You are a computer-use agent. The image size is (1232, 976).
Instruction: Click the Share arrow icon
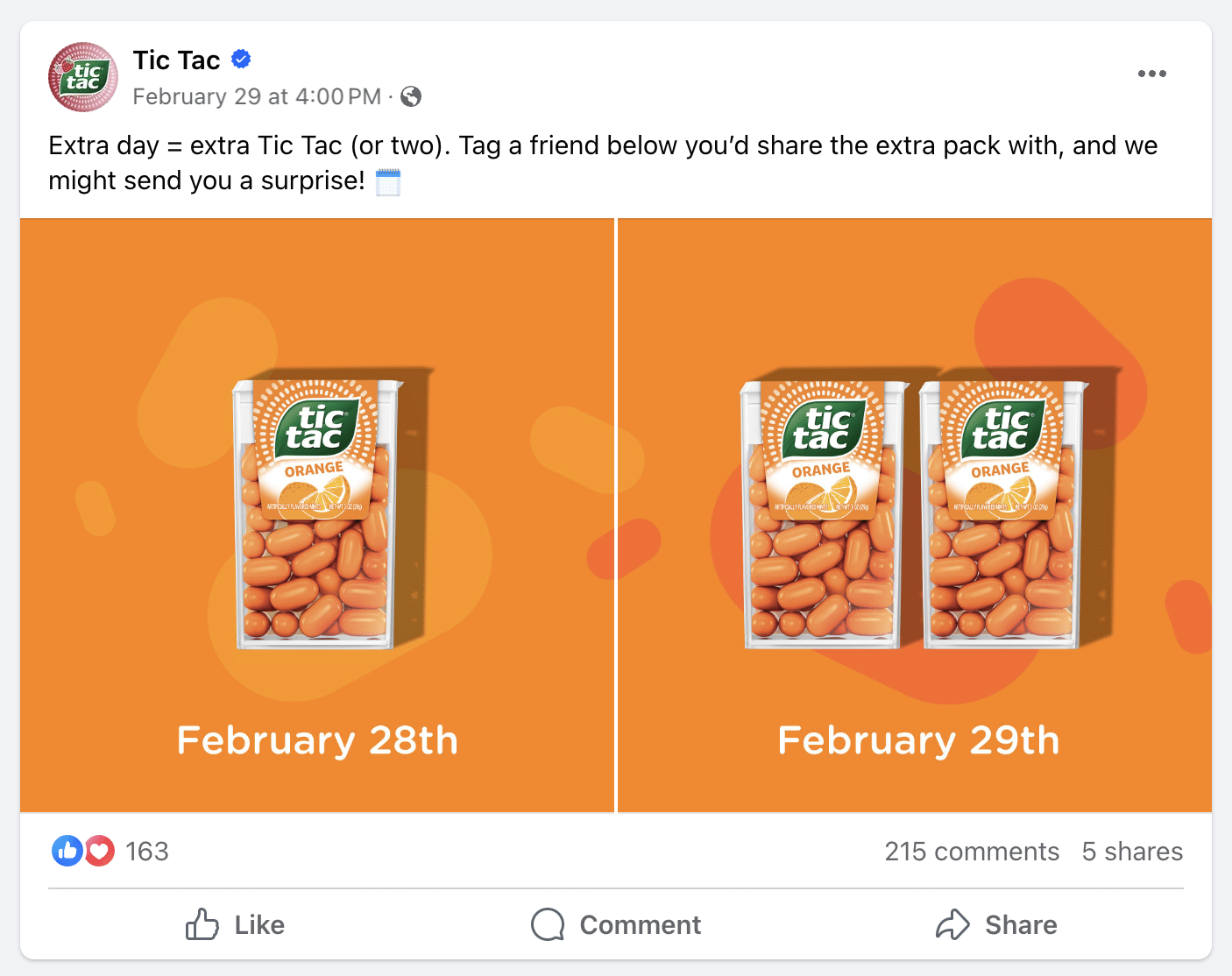click(x=953, y=924)
